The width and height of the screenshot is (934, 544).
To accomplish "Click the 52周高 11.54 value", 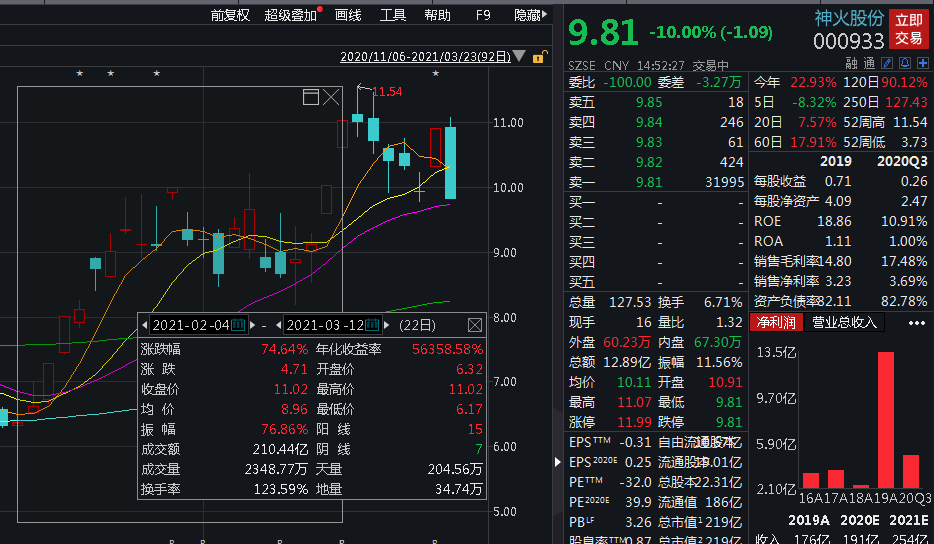I will 910,122.
